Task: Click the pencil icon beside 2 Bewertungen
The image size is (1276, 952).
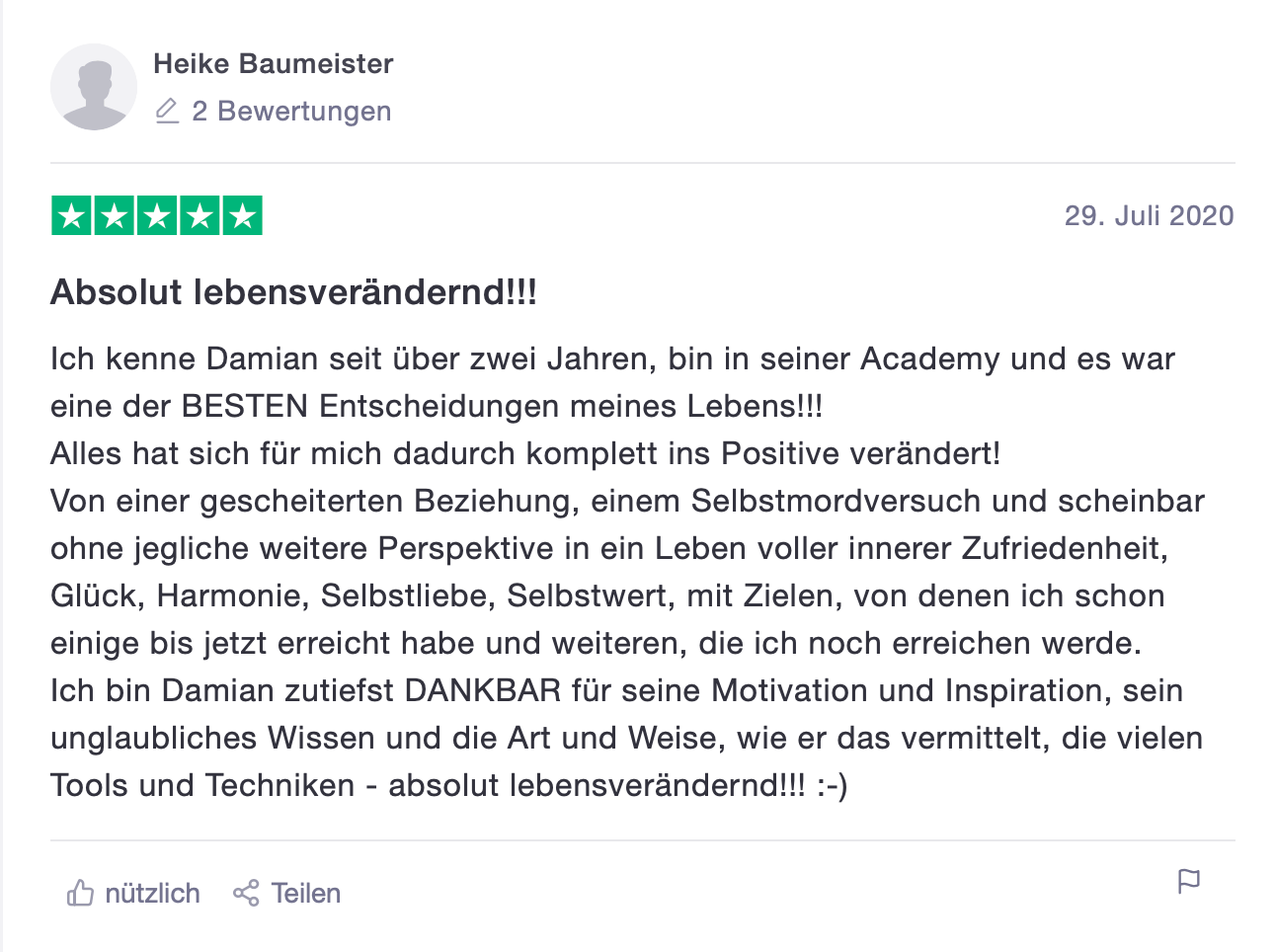Action: point(167,111)
